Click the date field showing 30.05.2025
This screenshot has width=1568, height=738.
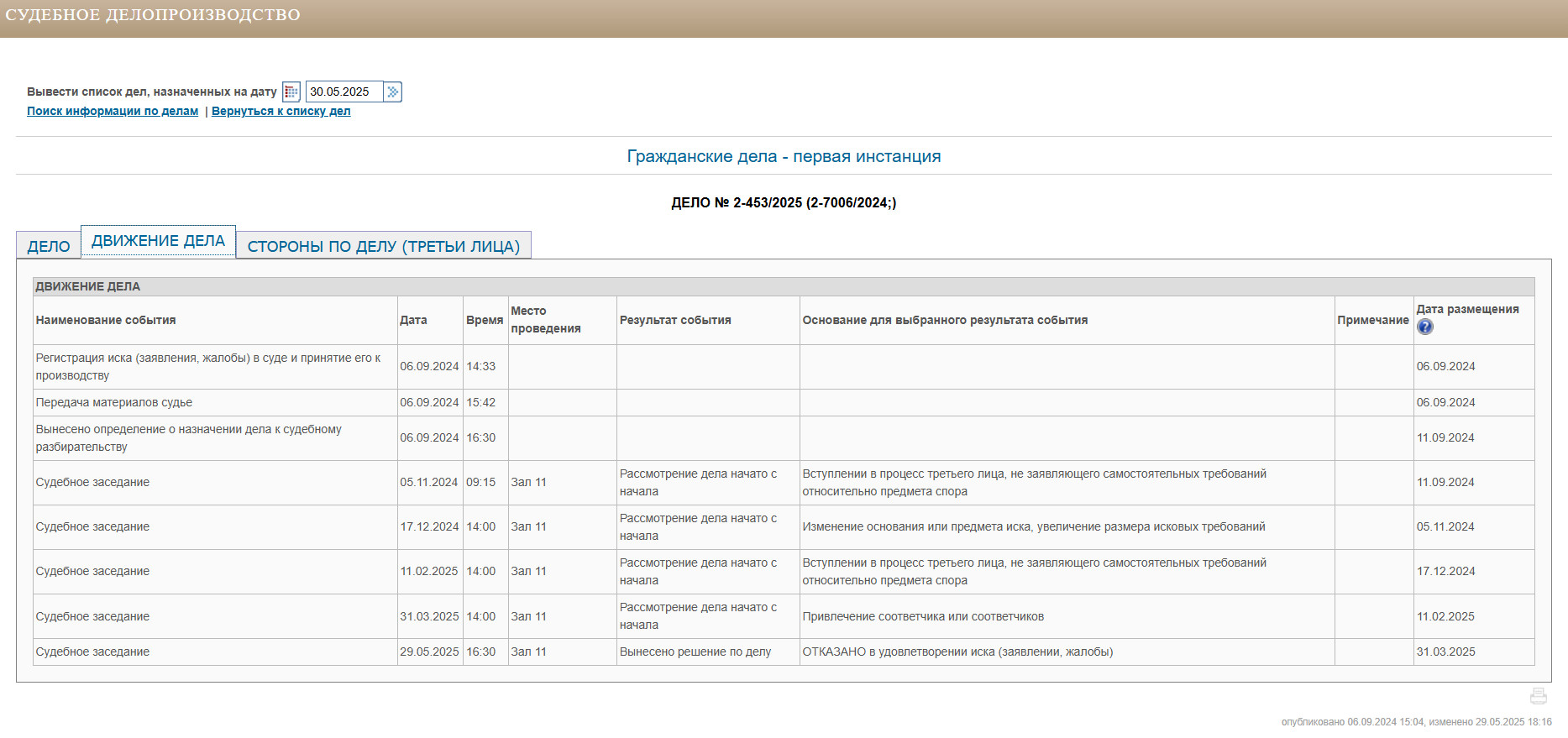point(344,92)
